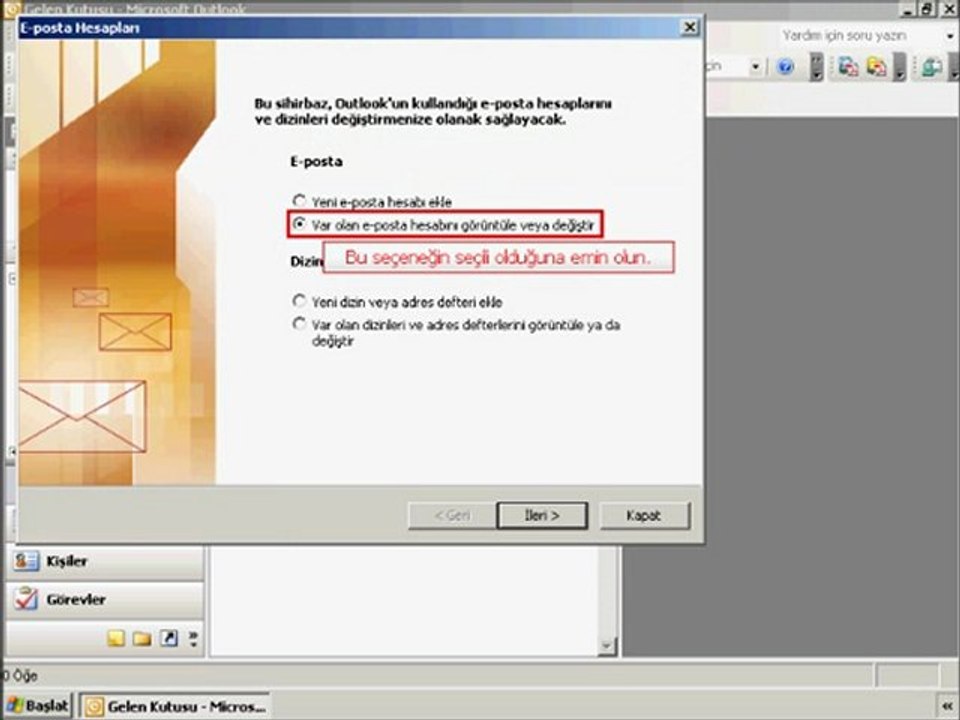Select 'Var olan dizinleri ve adres defterlerini görüntüle' option
Image resolution: width=960 pixels, height=720 pixels.
pos(299,323)
